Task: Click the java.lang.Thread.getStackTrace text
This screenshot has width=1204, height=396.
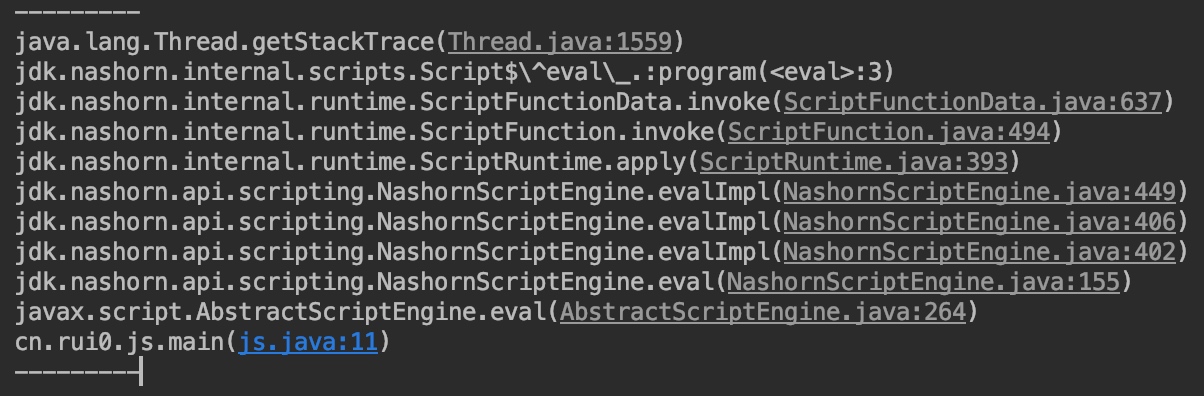Action: pyautogui.click(x=225, y=43)
